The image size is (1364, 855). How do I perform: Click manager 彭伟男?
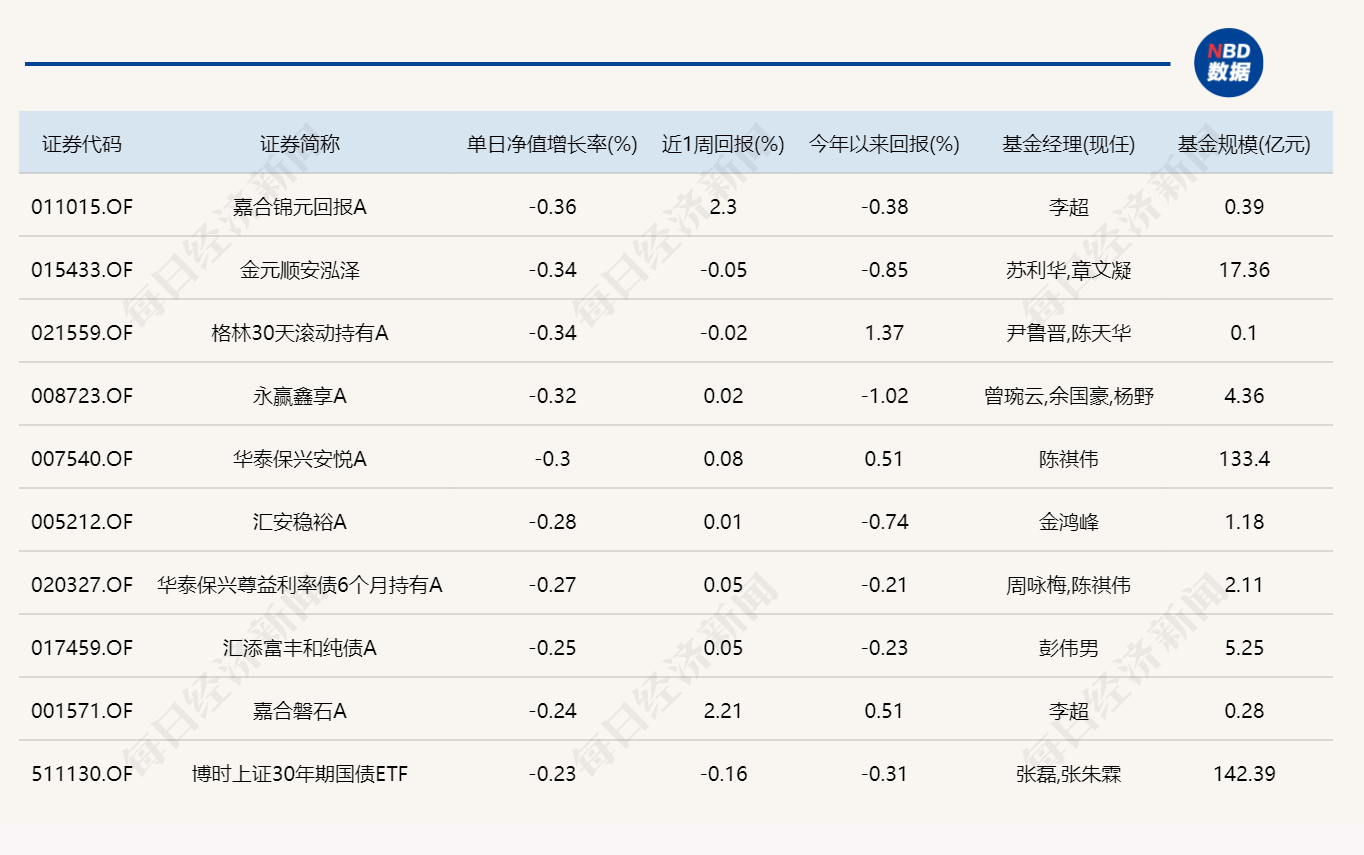1068,648
